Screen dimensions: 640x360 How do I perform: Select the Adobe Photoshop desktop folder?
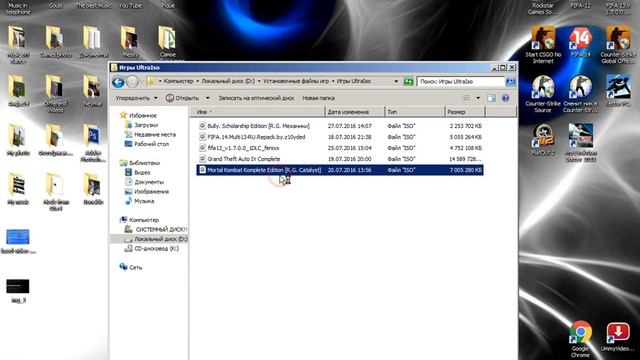click(x=93, y=143)
